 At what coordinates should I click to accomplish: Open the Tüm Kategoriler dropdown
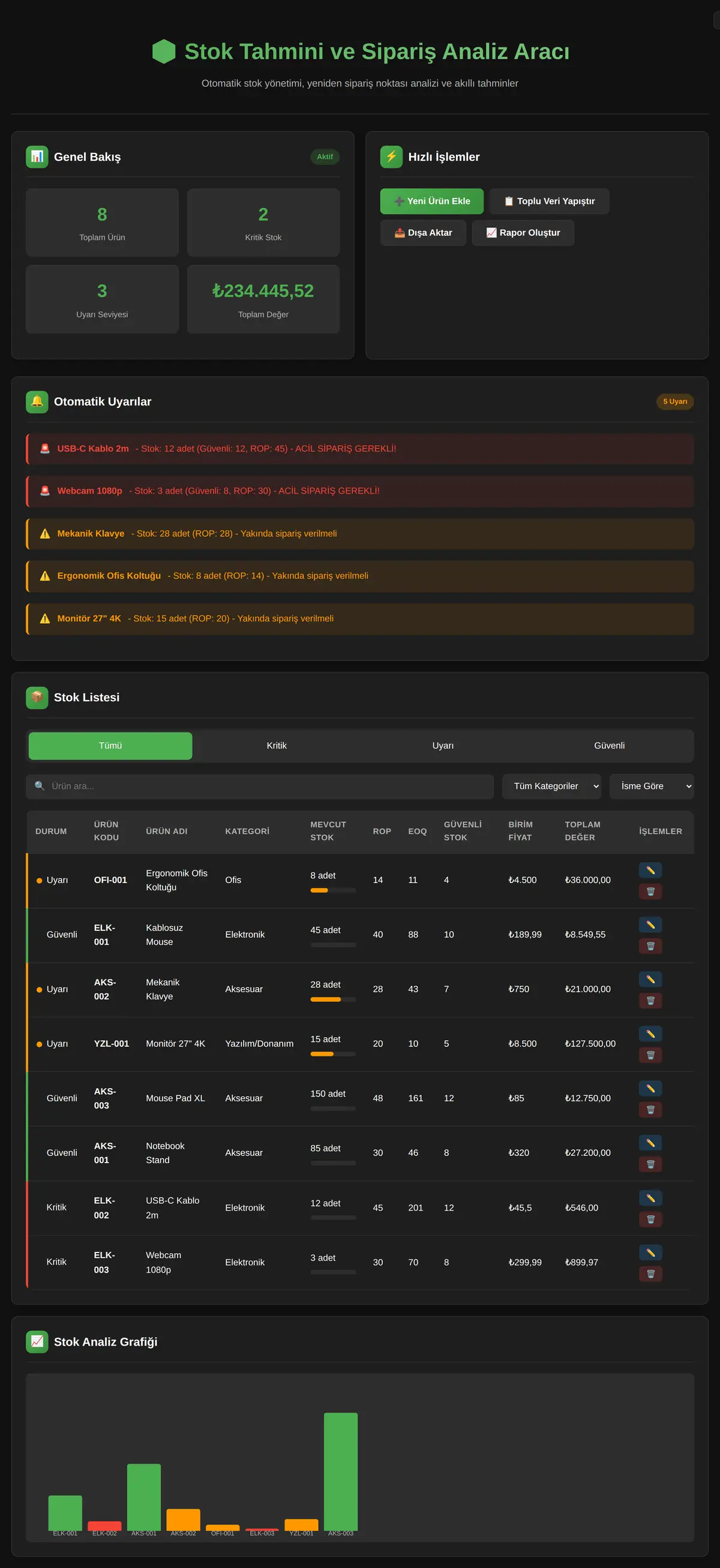[551, 786]
